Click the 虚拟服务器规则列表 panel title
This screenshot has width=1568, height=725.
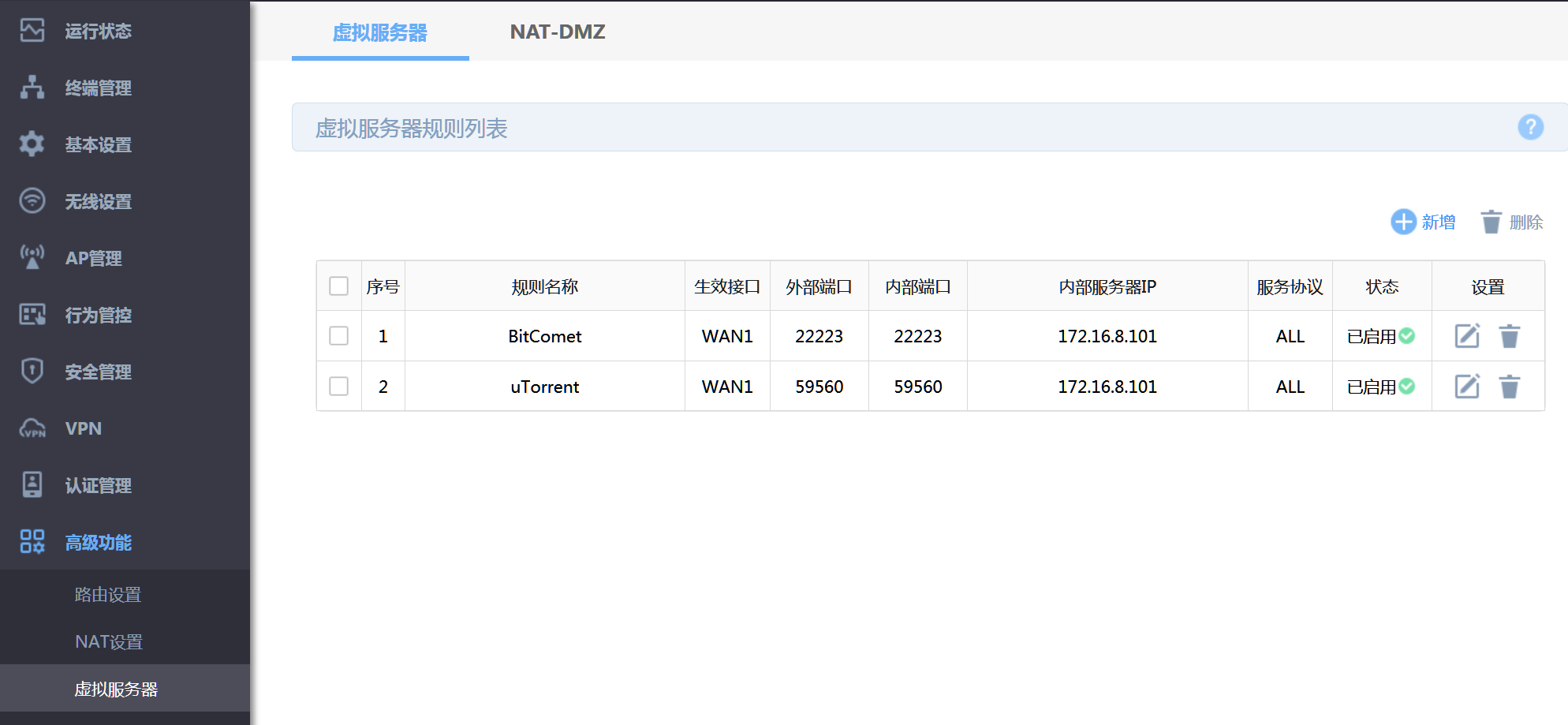[x=411, y=128]
